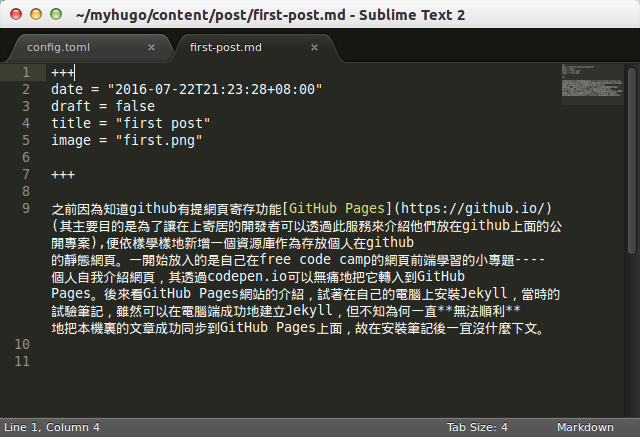Viewport: 640px width, 437px height.
Task: Click the Line 1, Column 4 status text
Action: click(52, 427)
